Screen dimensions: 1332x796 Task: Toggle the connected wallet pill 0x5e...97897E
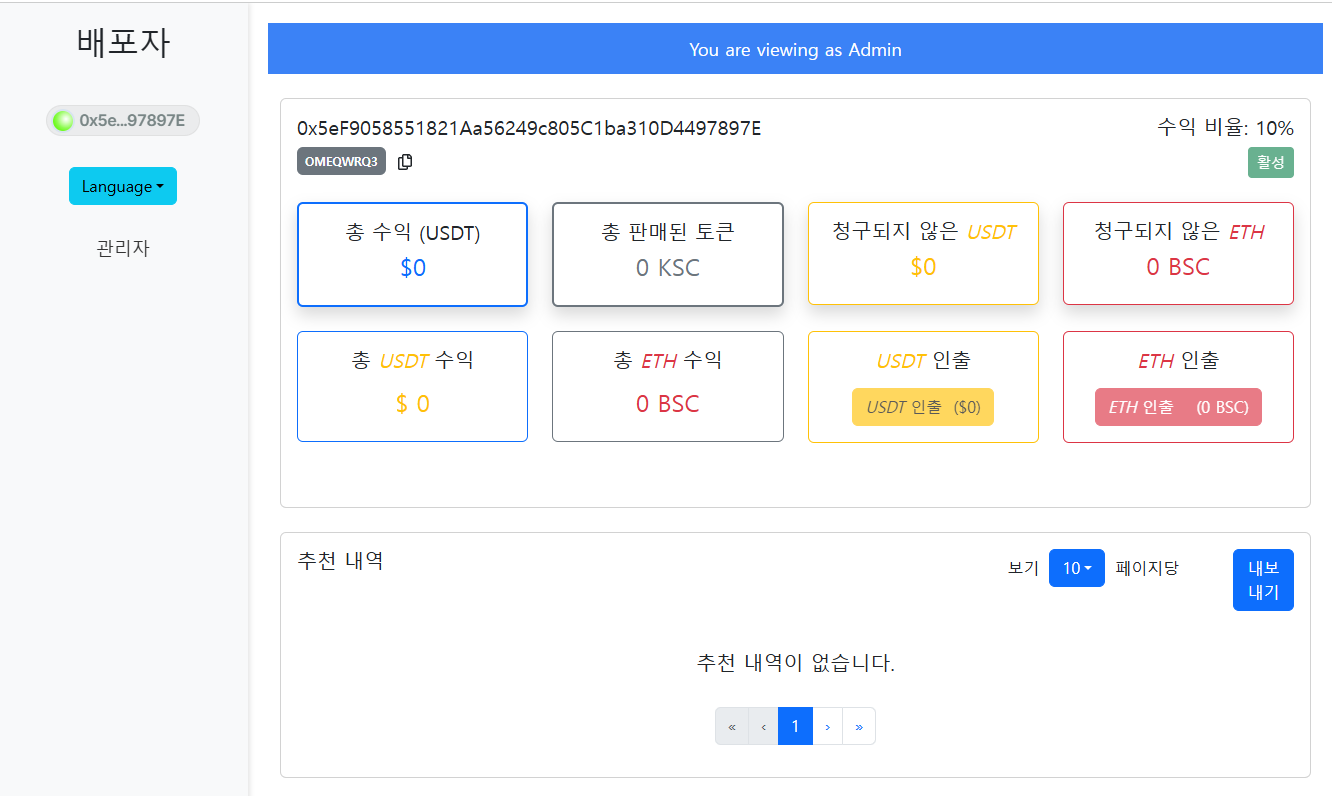(122, 120)
